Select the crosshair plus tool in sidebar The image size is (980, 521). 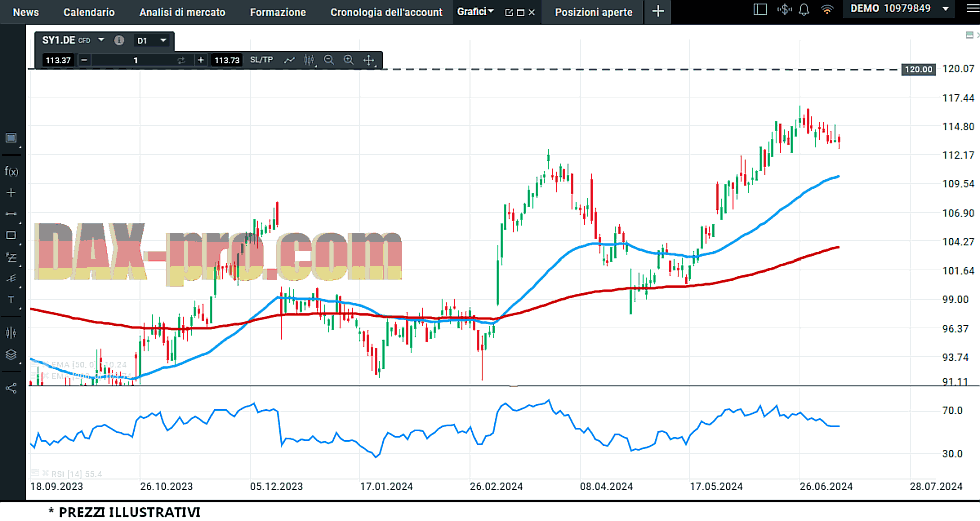coord(11,192)
